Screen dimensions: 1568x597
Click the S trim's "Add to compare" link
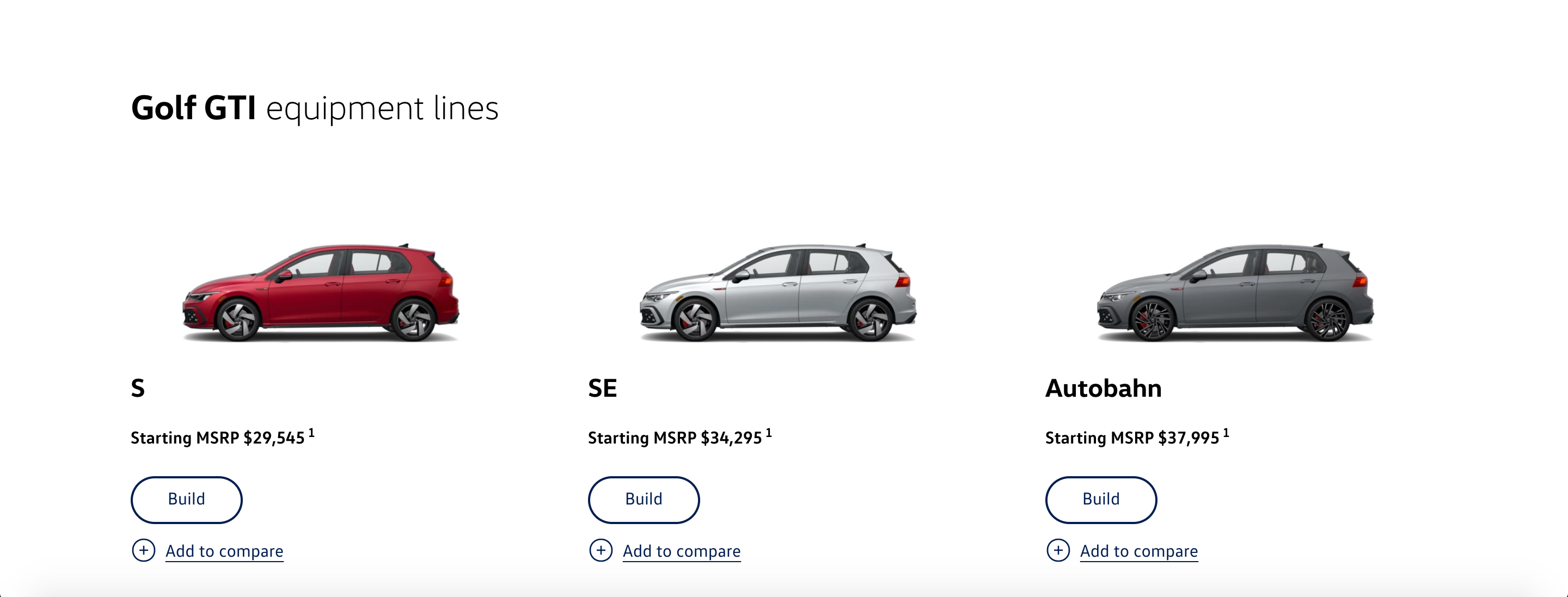(x=224, y=551)
